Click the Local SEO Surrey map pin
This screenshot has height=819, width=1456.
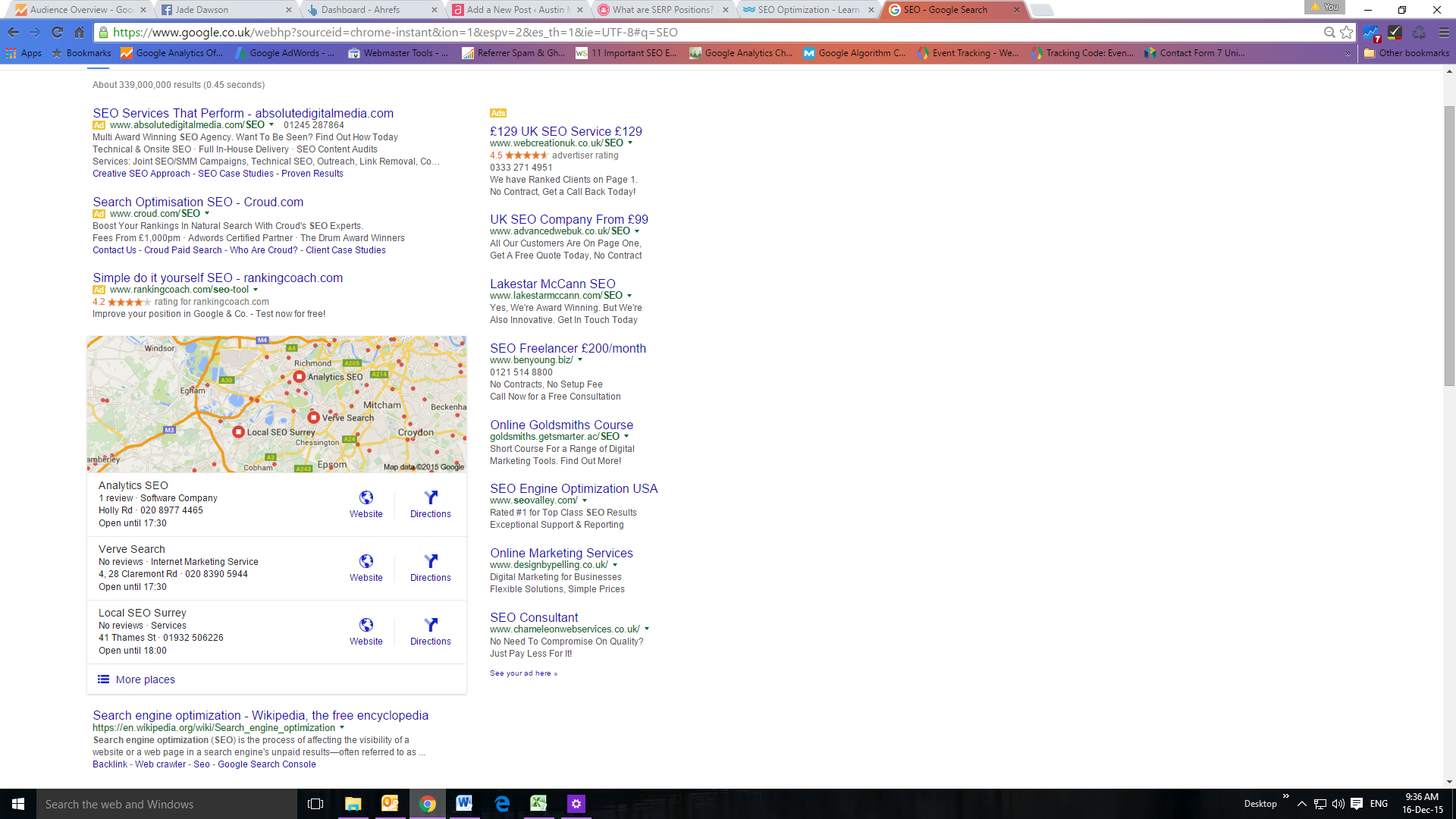tap(238, 431)
